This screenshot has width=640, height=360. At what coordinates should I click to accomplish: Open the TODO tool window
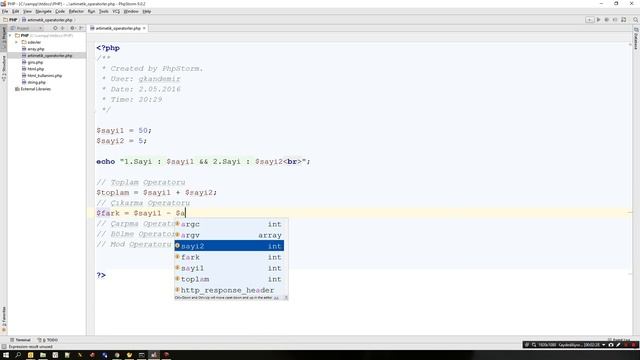click(48, 340)
